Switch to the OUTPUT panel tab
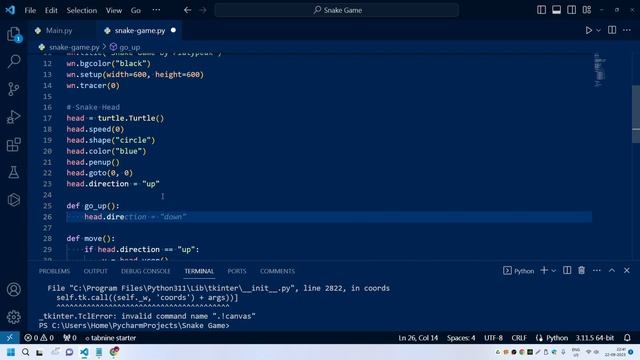This screenshot has width=640, height=360. coord(96,271)
